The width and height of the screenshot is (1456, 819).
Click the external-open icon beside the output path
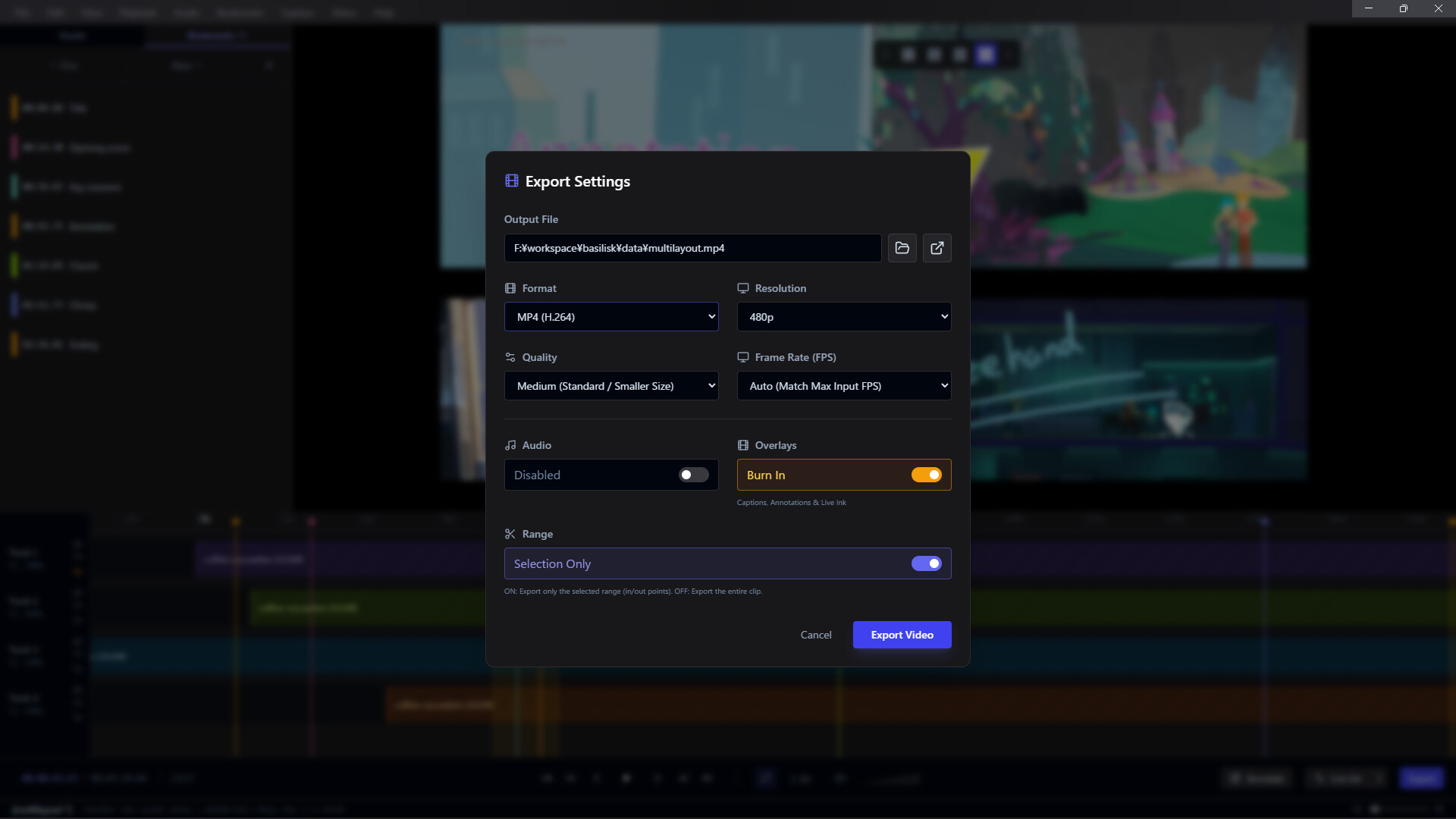937,248
